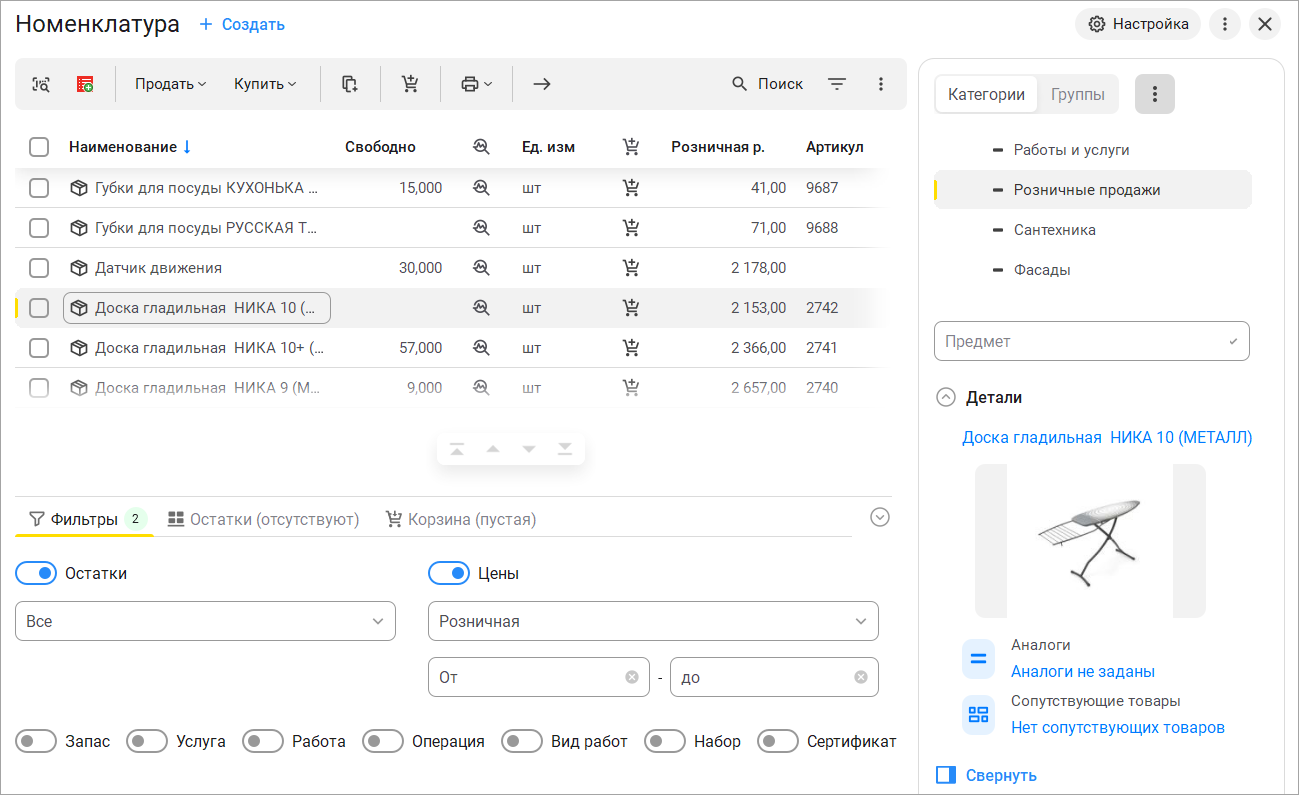Image resolution: width=1299 pixels, height=795 pixels.
Task: Switch to the Группы tab
Action: (1077, 95)
